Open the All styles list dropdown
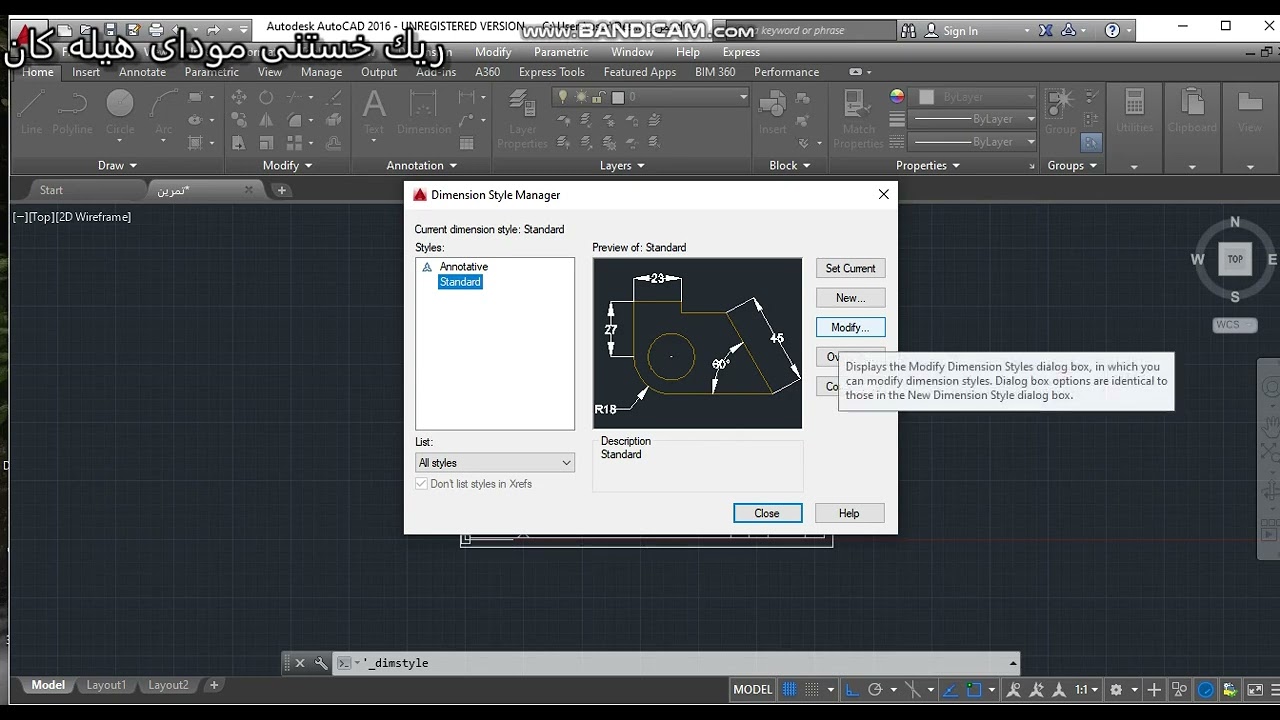This screenshot has width=1280, height=720. pos(495,463)
